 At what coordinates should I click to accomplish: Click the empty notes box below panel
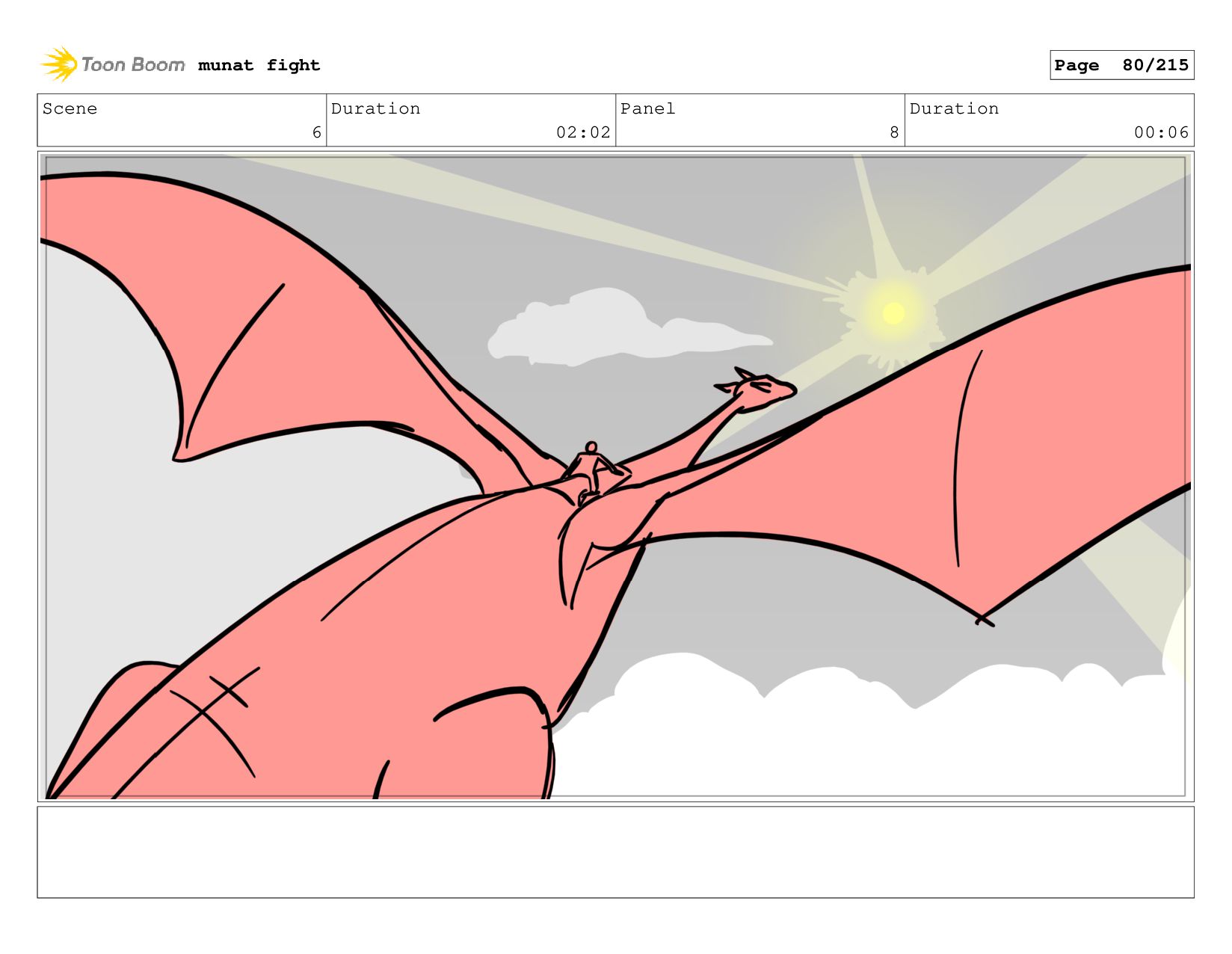point(615,852)
